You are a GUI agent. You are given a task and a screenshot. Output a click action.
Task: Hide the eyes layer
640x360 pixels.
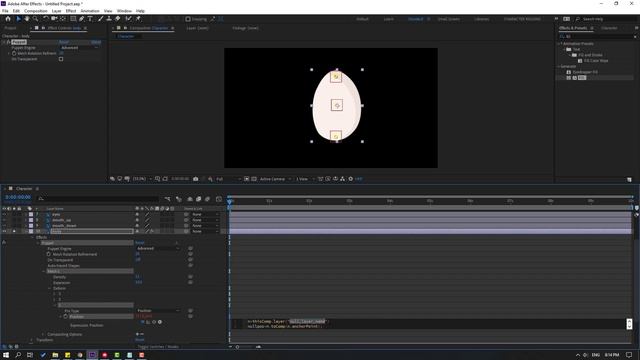[4, 214]
